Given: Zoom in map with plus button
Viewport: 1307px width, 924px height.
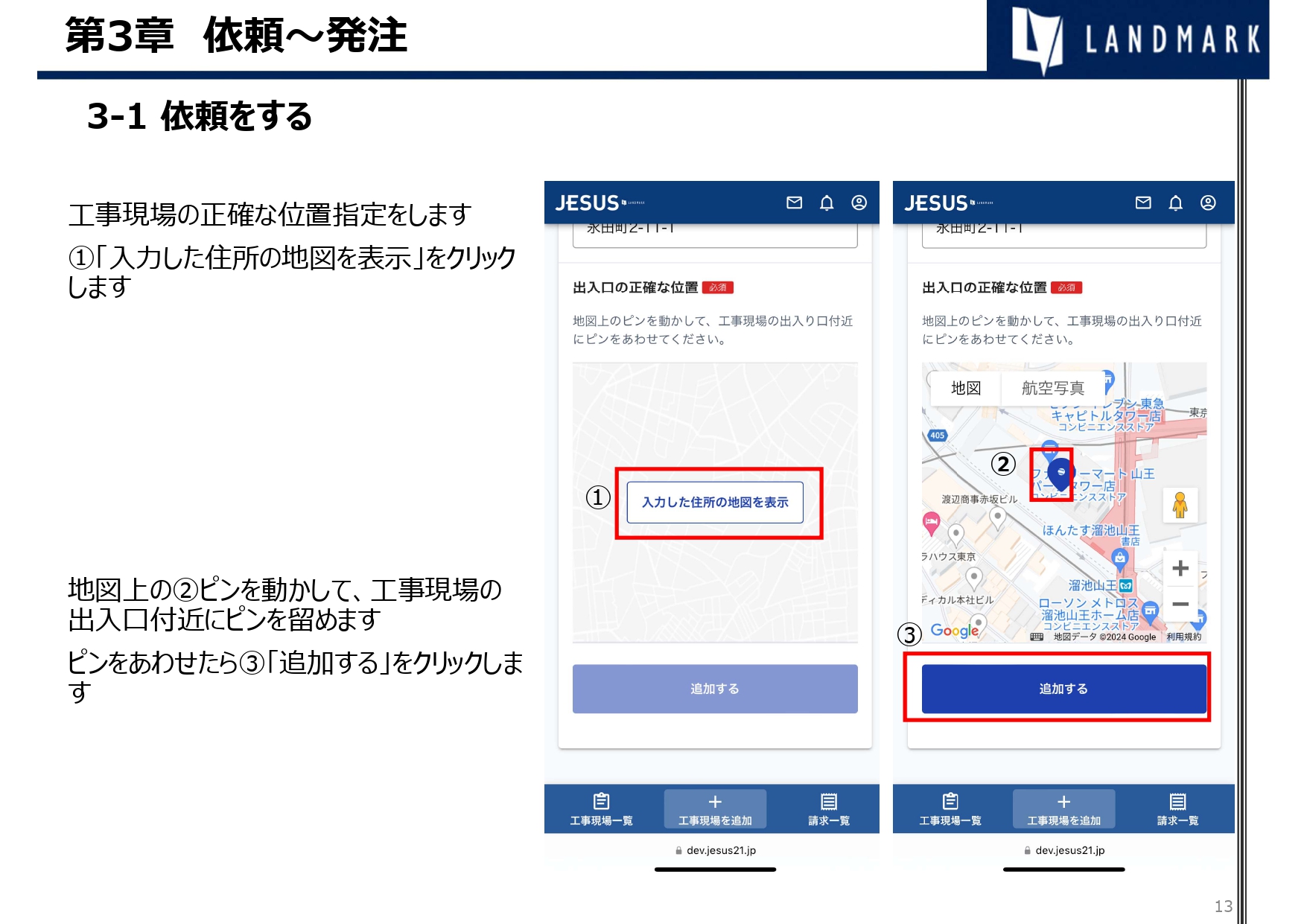Looking at the screenshot, I should pyautogui.click(x=1180, y=569).
